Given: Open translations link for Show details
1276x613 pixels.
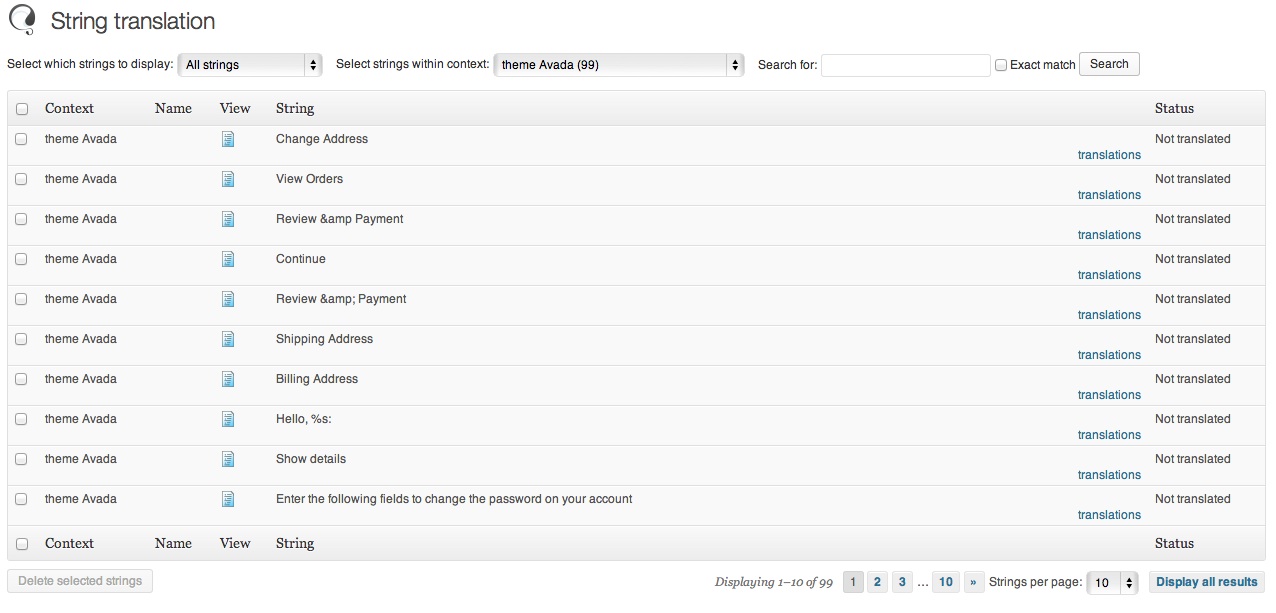Looking at the screenshot, I should [1109, 475].
